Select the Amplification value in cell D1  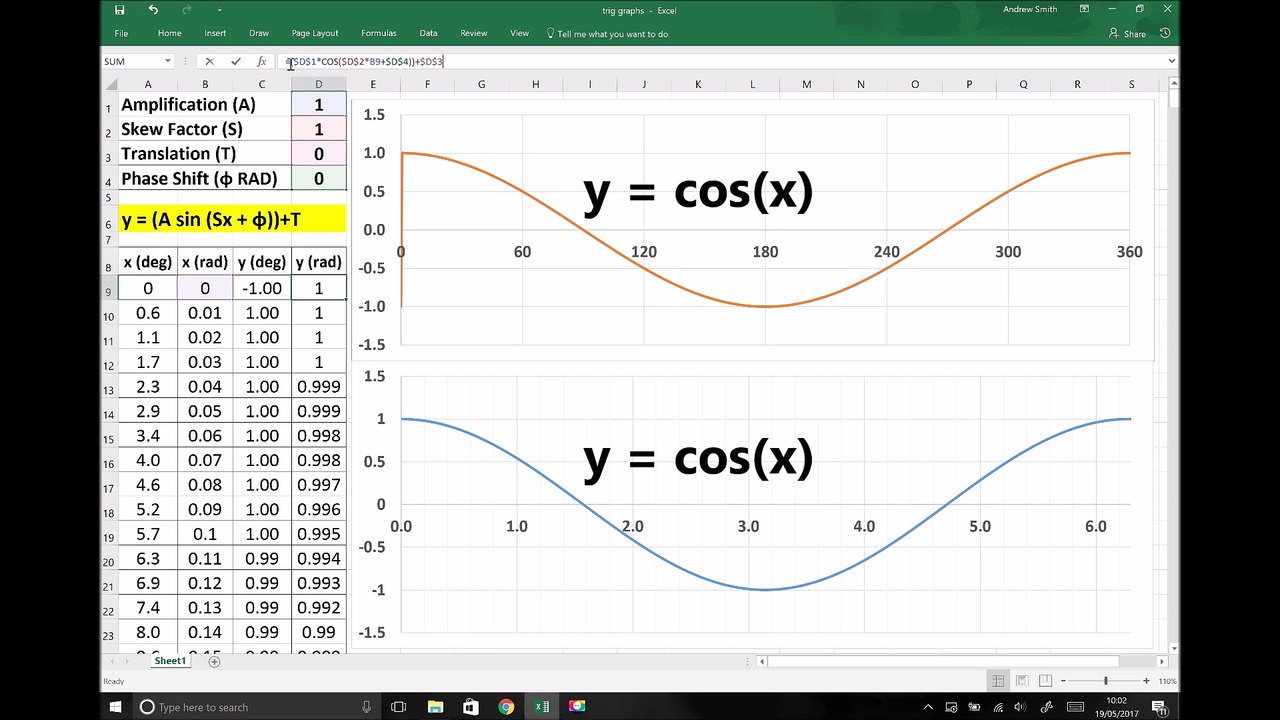coord(319,104)
